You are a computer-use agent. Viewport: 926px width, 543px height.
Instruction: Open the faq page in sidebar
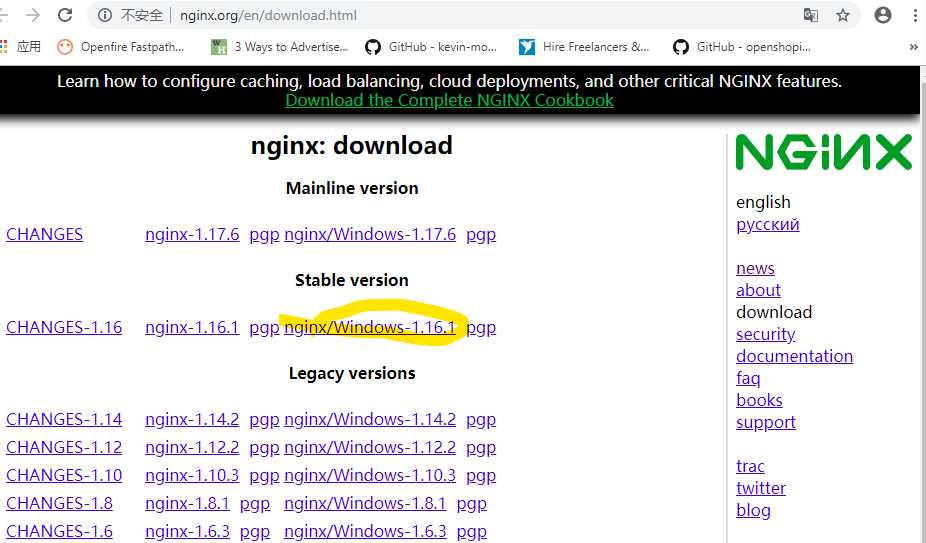pos(748,378)
